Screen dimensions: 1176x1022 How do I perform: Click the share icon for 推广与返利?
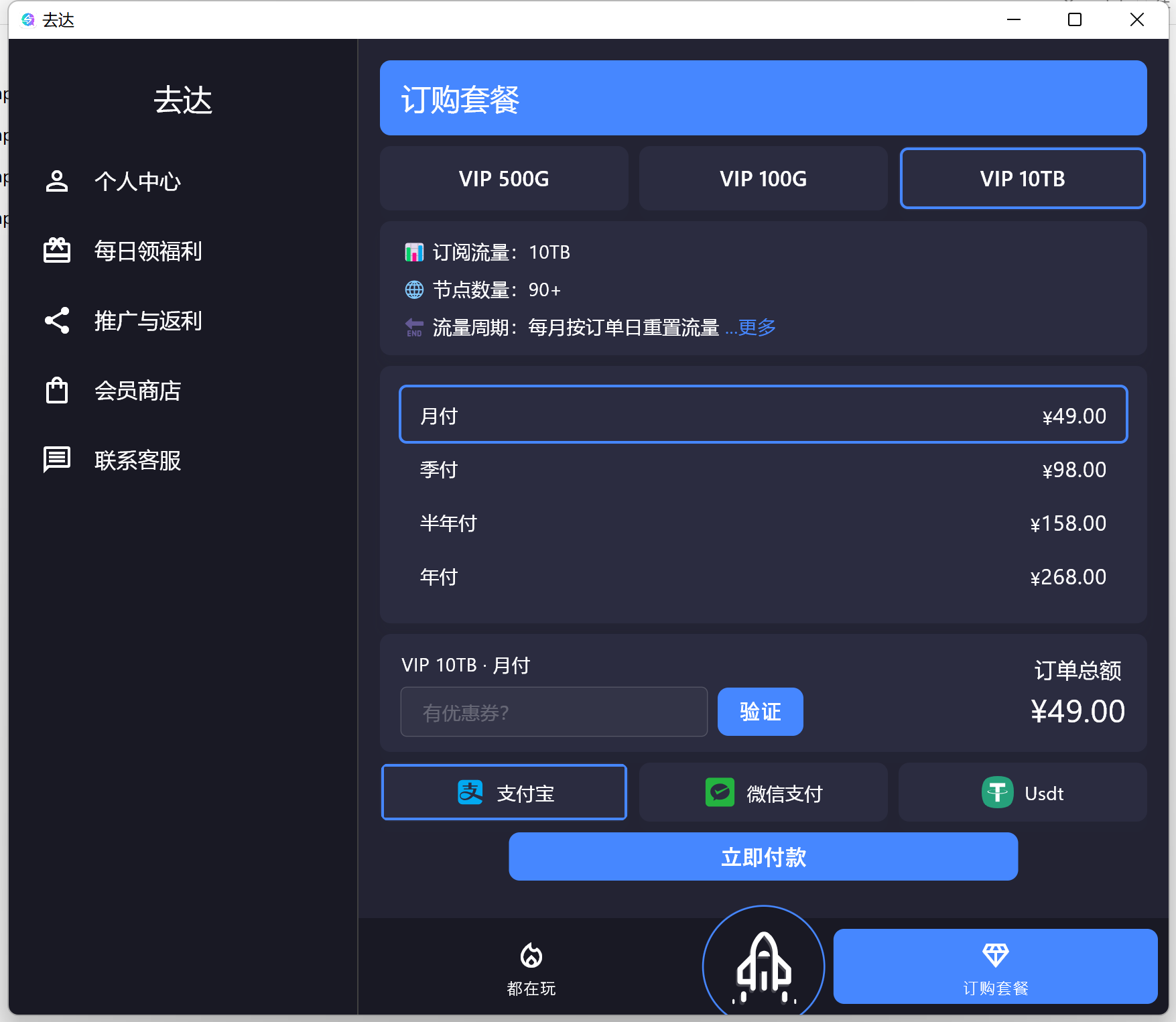[57, 320]
